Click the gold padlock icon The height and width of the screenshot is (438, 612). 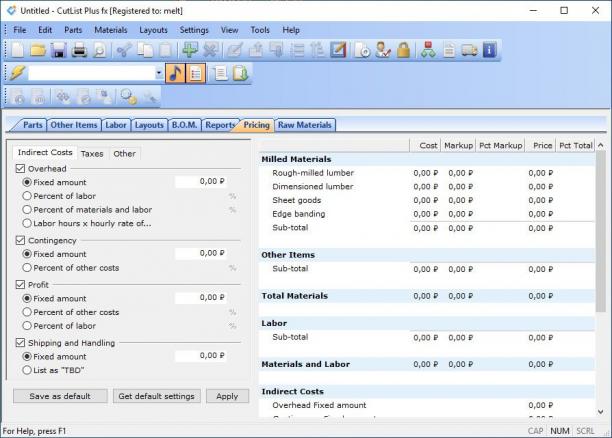coord(404,50)
